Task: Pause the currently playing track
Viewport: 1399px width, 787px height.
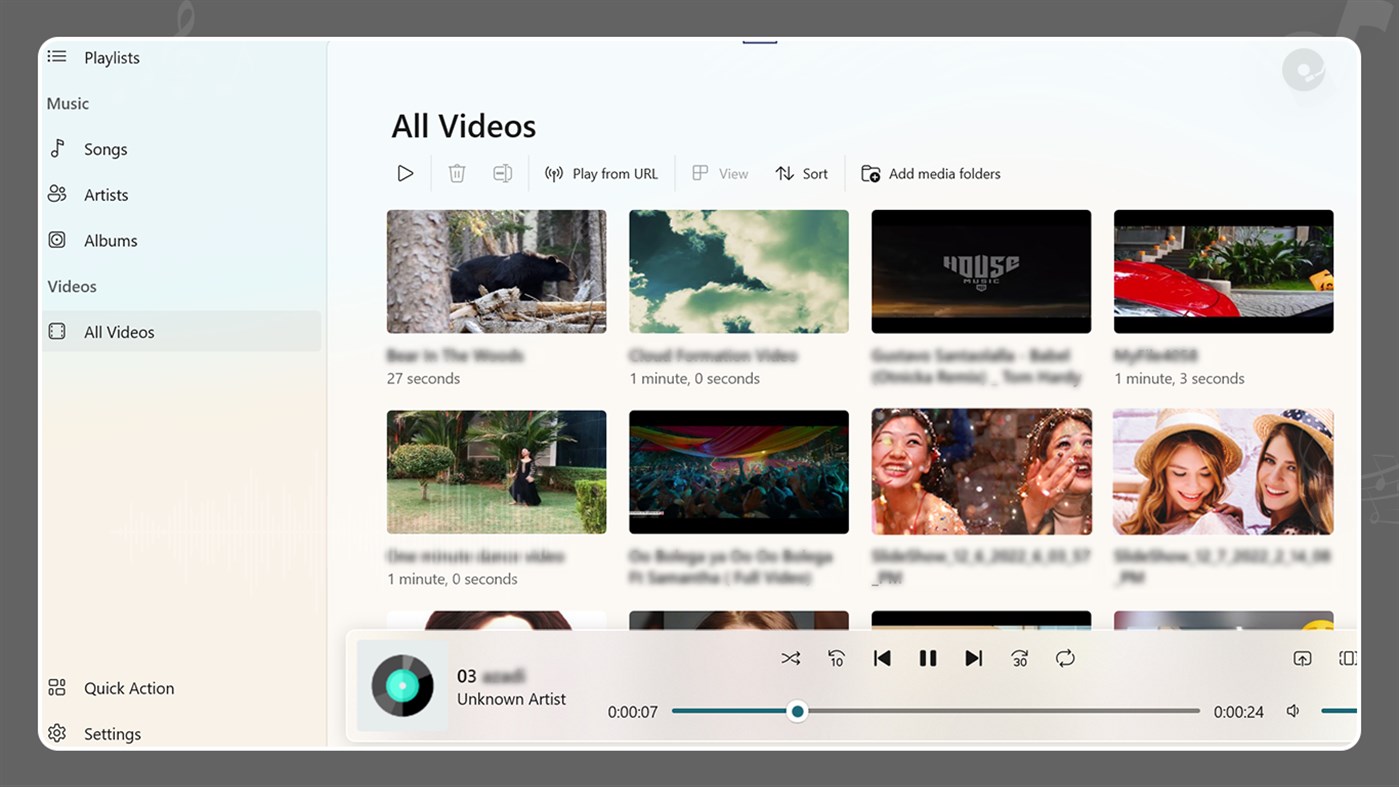Action: point(928,658)
